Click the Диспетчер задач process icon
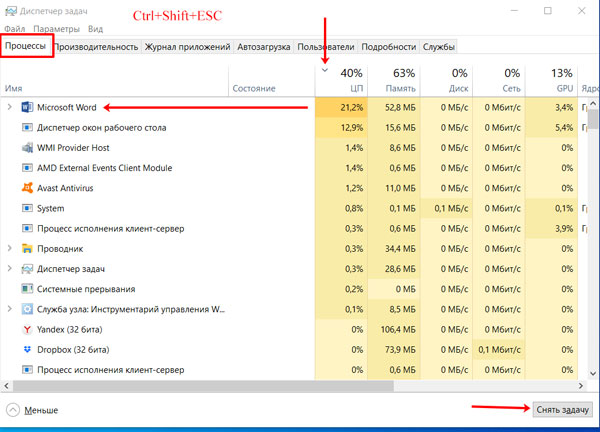The width and height of the screenshot is (600, 432). coord(27,269)
